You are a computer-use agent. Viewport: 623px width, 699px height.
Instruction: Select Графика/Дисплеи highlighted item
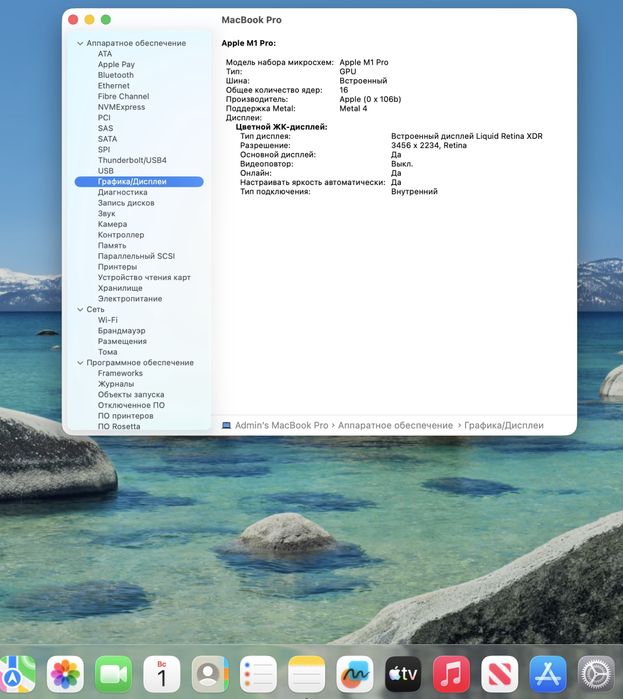(139, 181)
